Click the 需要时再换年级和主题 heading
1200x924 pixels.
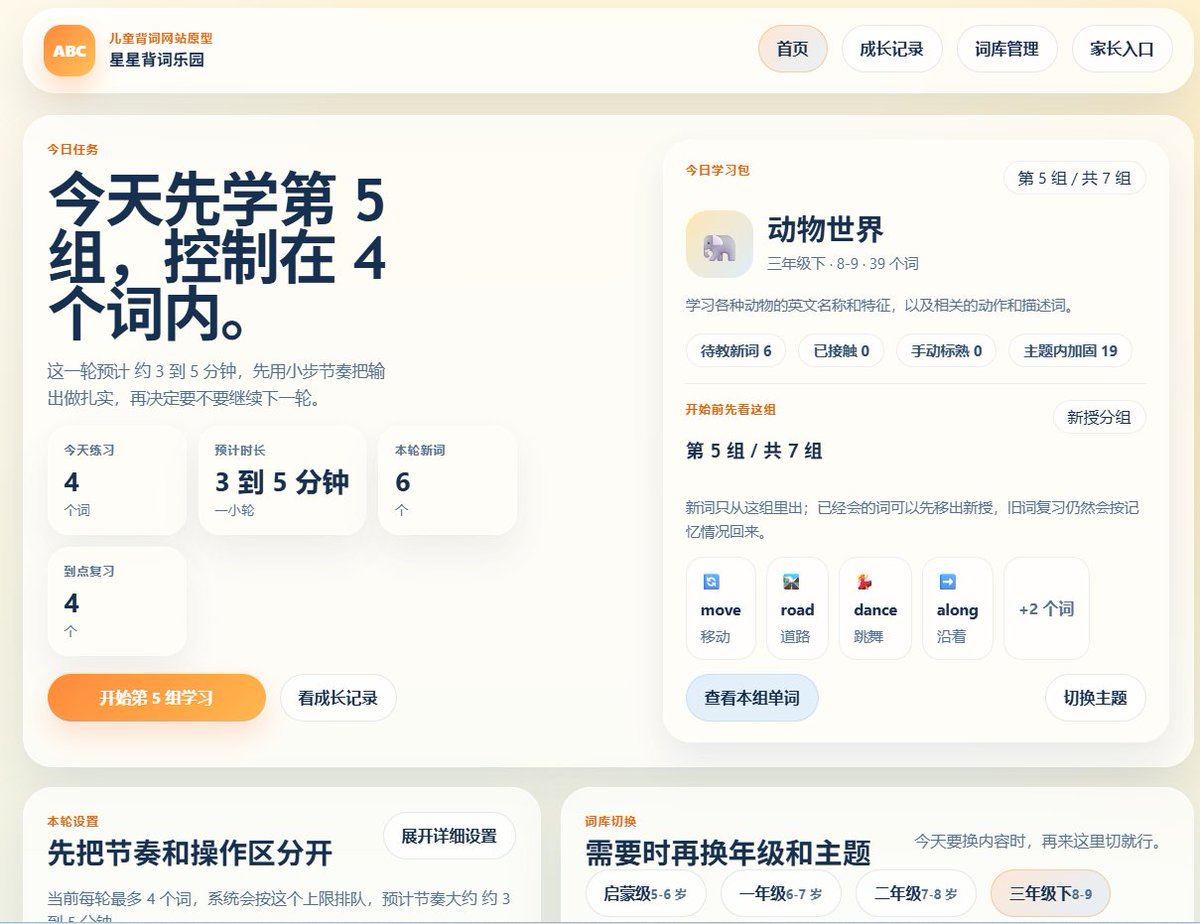point(728,853)
